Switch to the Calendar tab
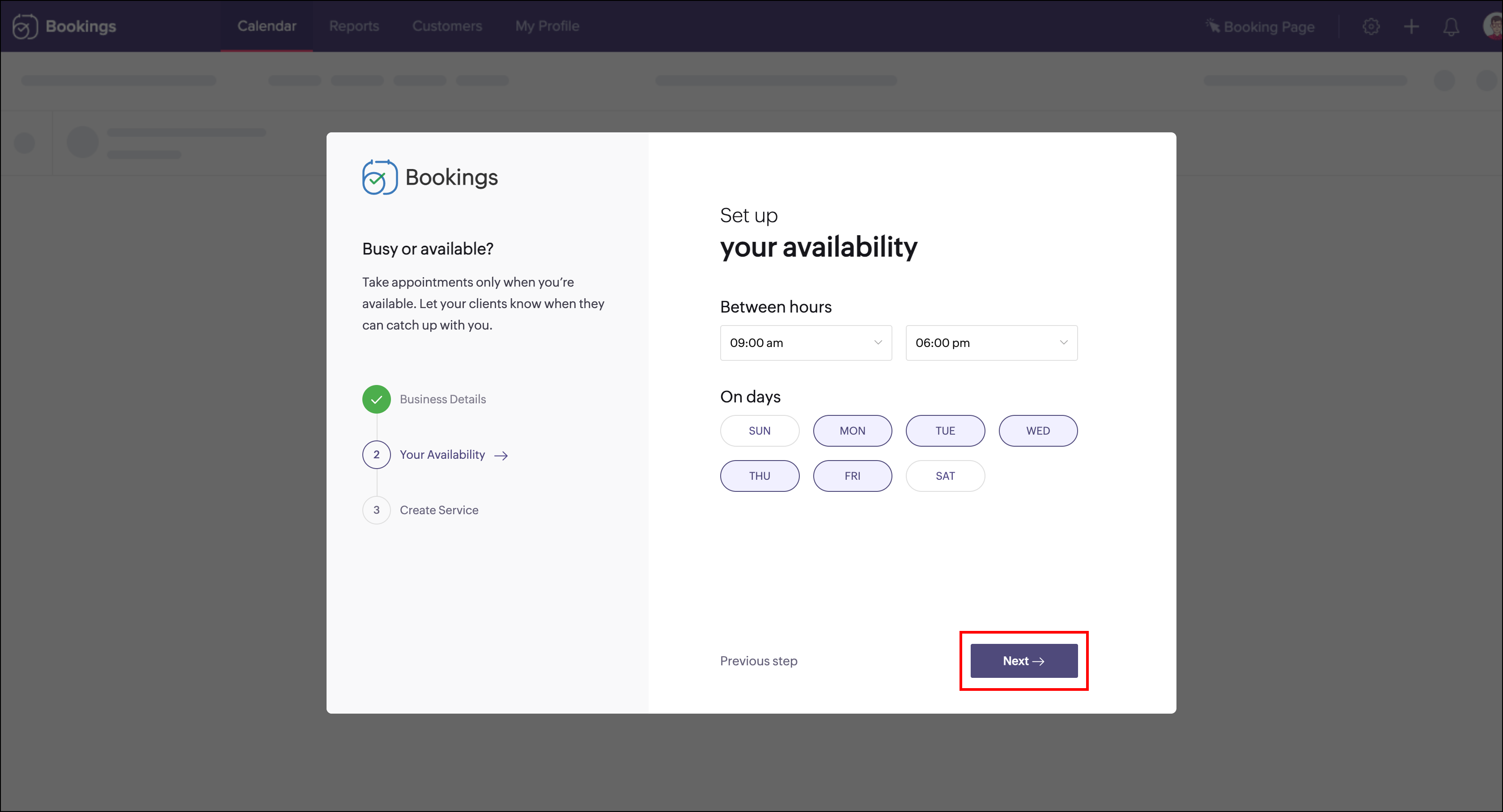The width and height of the screenshot is (1503, 812). (x=267, y=26)
